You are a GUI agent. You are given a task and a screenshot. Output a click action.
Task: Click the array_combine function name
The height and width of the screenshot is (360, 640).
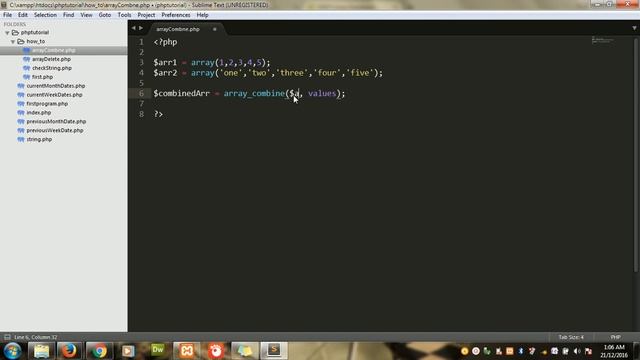254,93
